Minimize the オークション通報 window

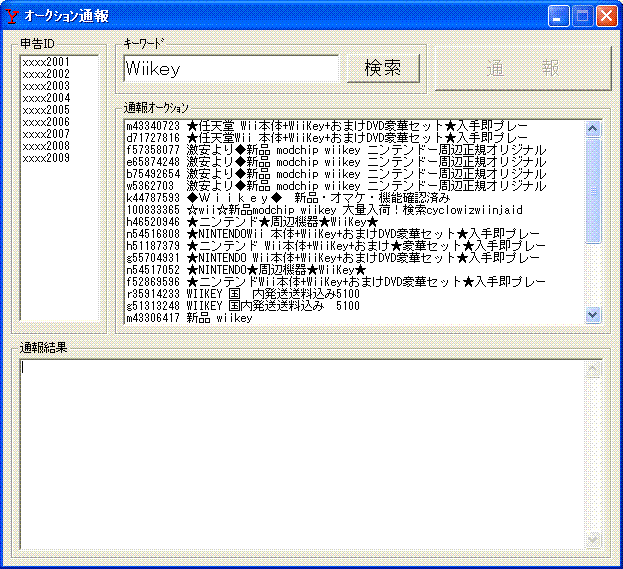(x=558, y=16)
